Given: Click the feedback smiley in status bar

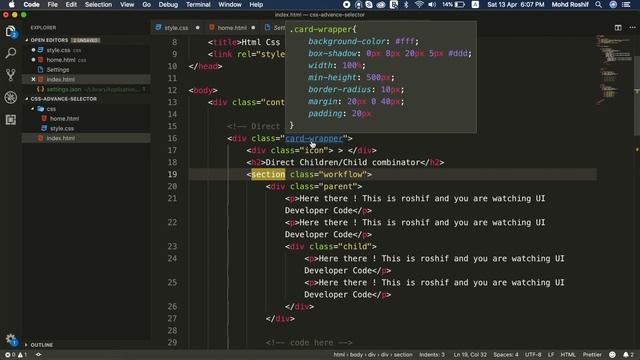Looking at the screenshot, I should click(612, 355).
